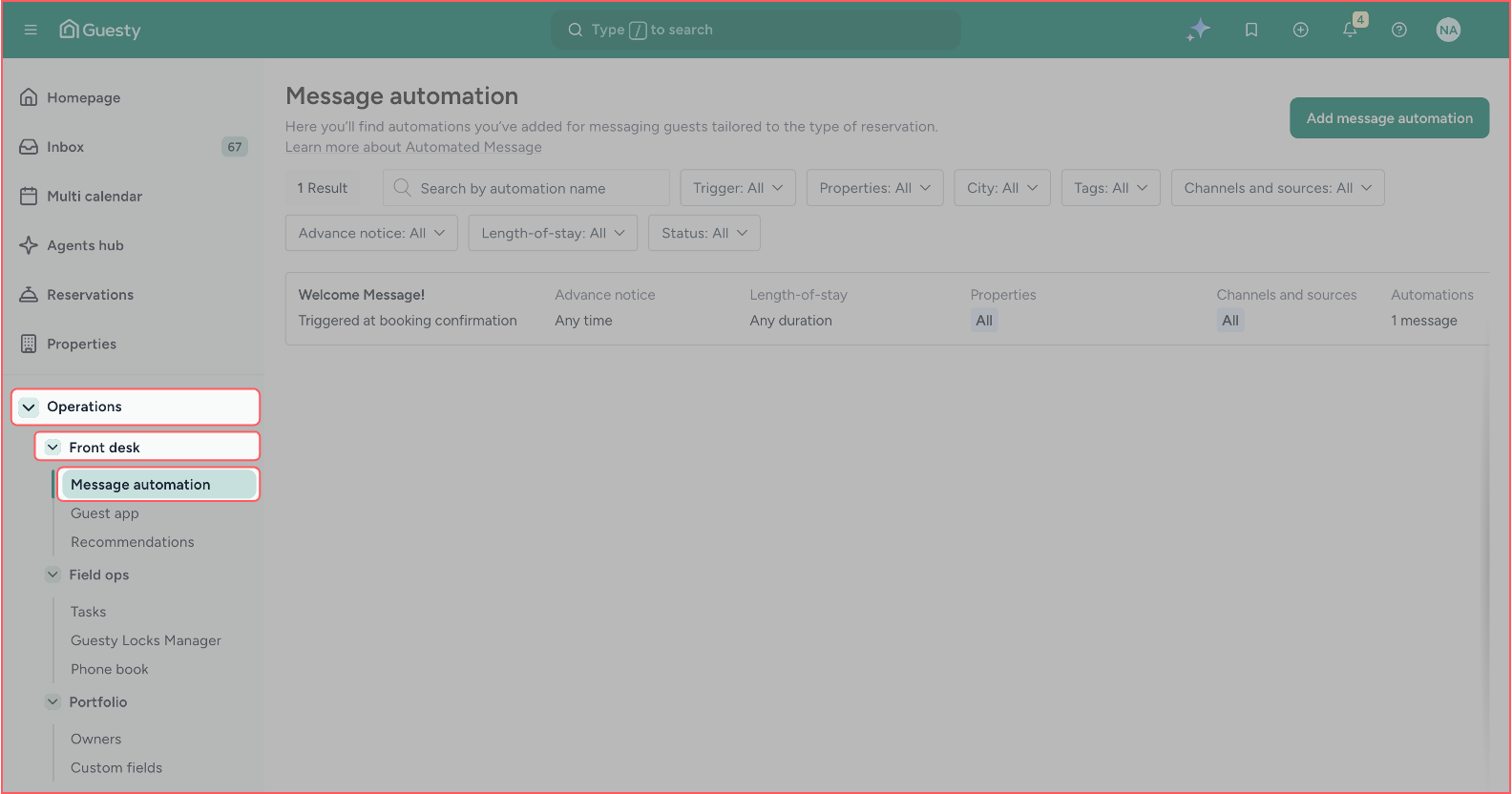Click the AI sparkle assistant icon

click(x=1199, y=30)
